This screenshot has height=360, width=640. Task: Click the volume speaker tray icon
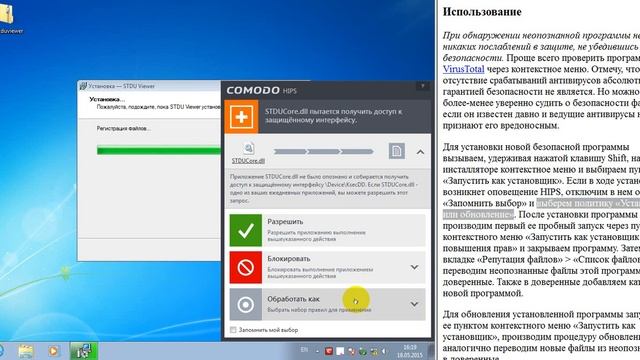click(384, 351)
